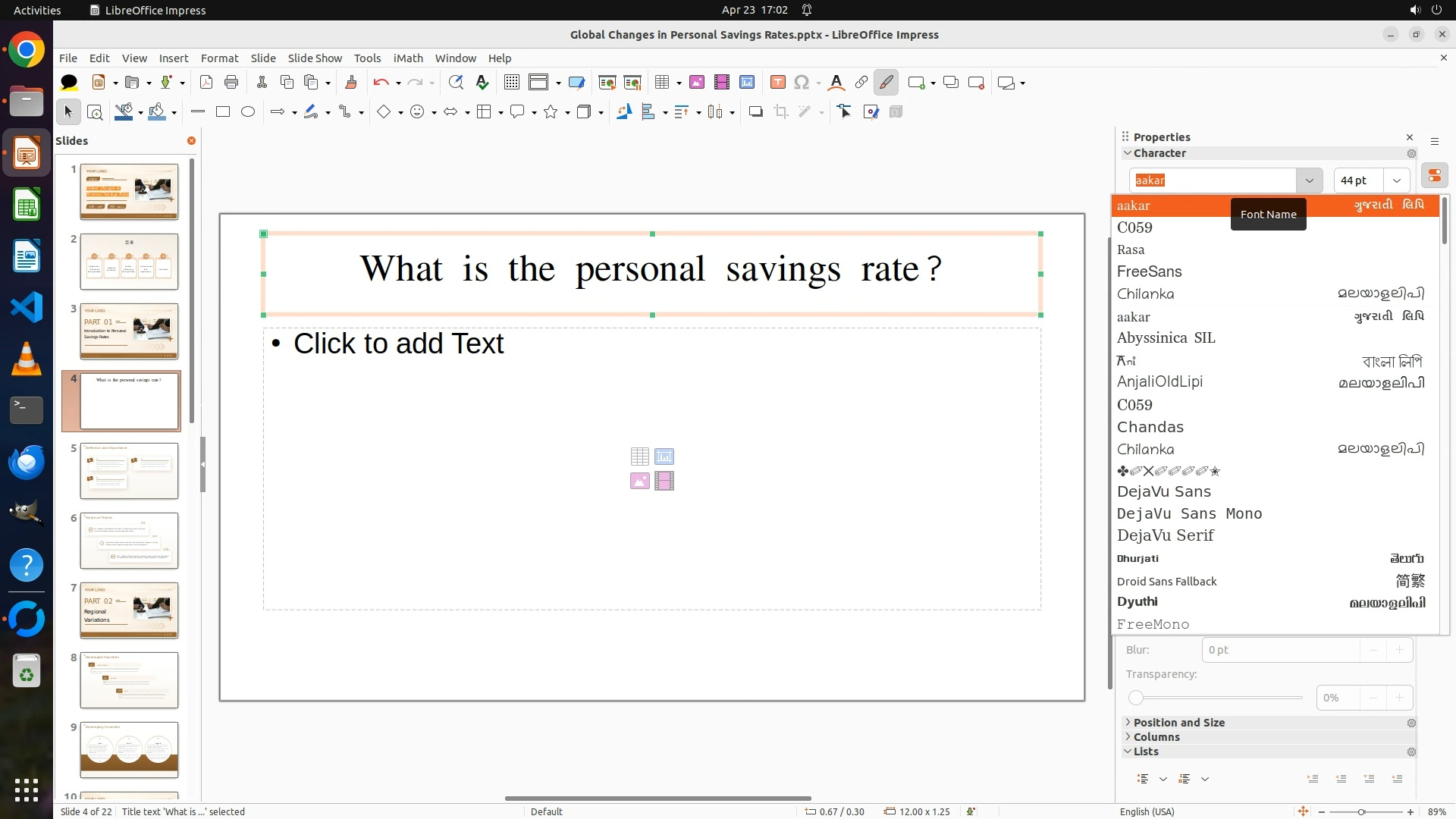Image resolution: width=1456 pixels, height=819 pixels.
Task: Select the Rectangle drawing tool
Action: [223, 112]
